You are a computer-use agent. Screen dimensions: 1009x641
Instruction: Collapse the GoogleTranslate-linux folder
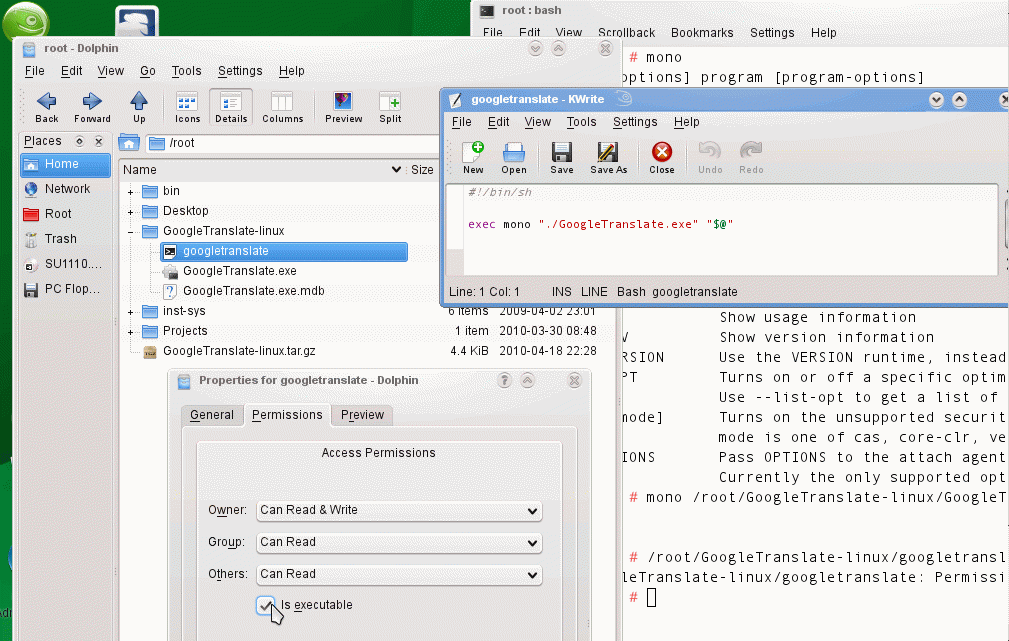pyautogui.click(x=131, y=232)
